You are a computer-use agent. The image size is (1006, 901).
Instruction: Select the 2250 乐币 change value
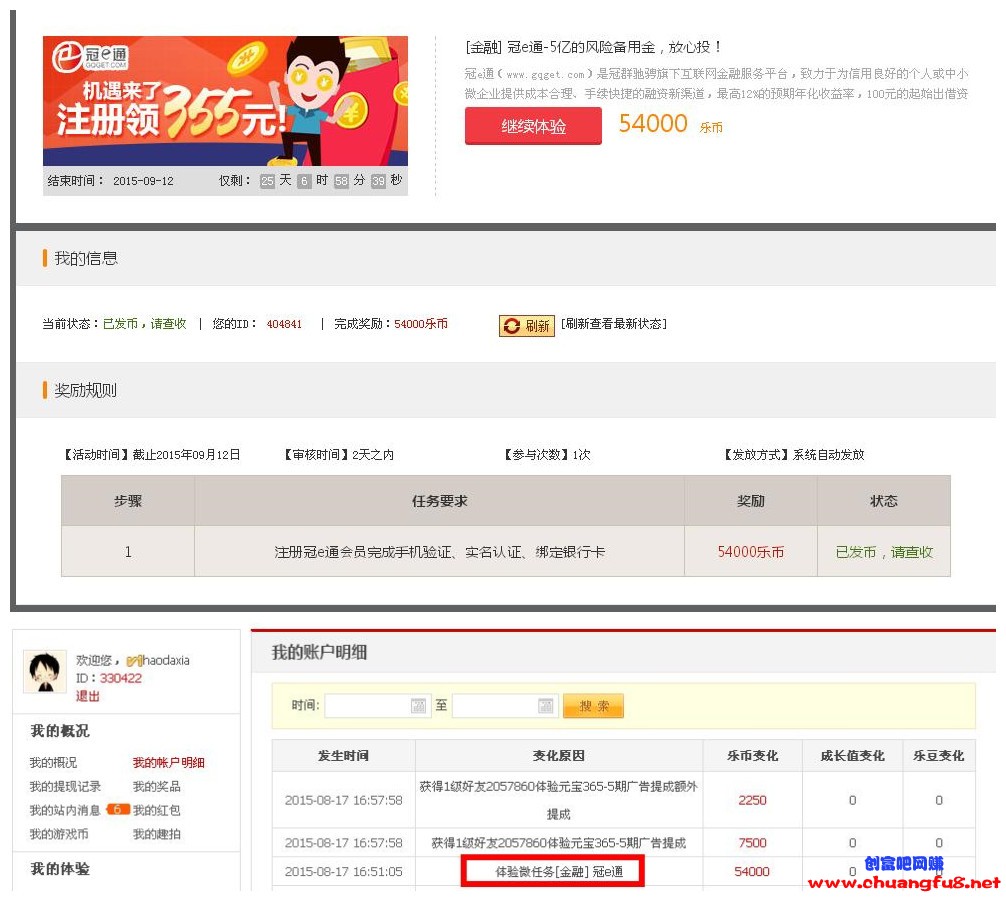753,800
